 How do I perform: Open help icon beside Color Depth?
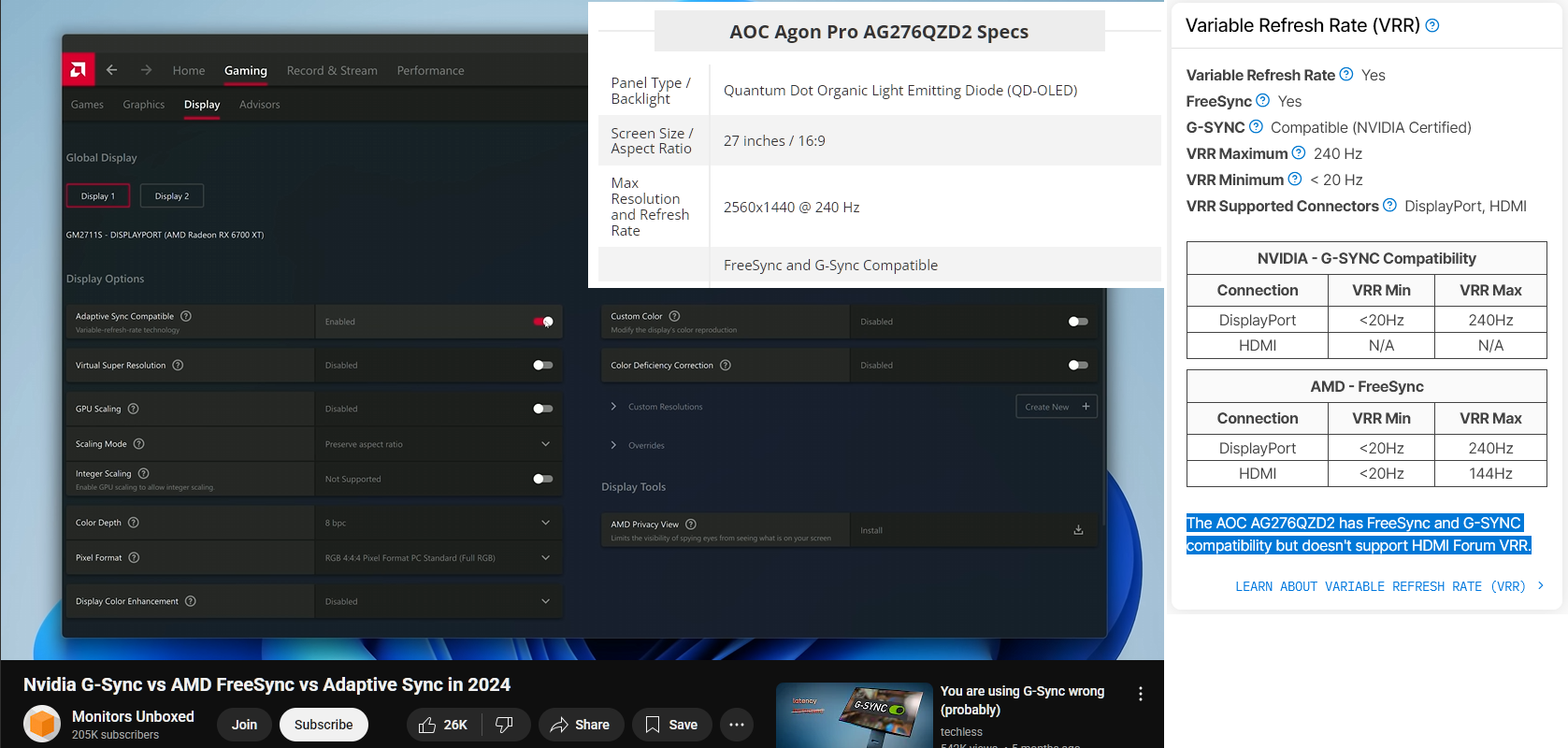[x=133, y=523]
